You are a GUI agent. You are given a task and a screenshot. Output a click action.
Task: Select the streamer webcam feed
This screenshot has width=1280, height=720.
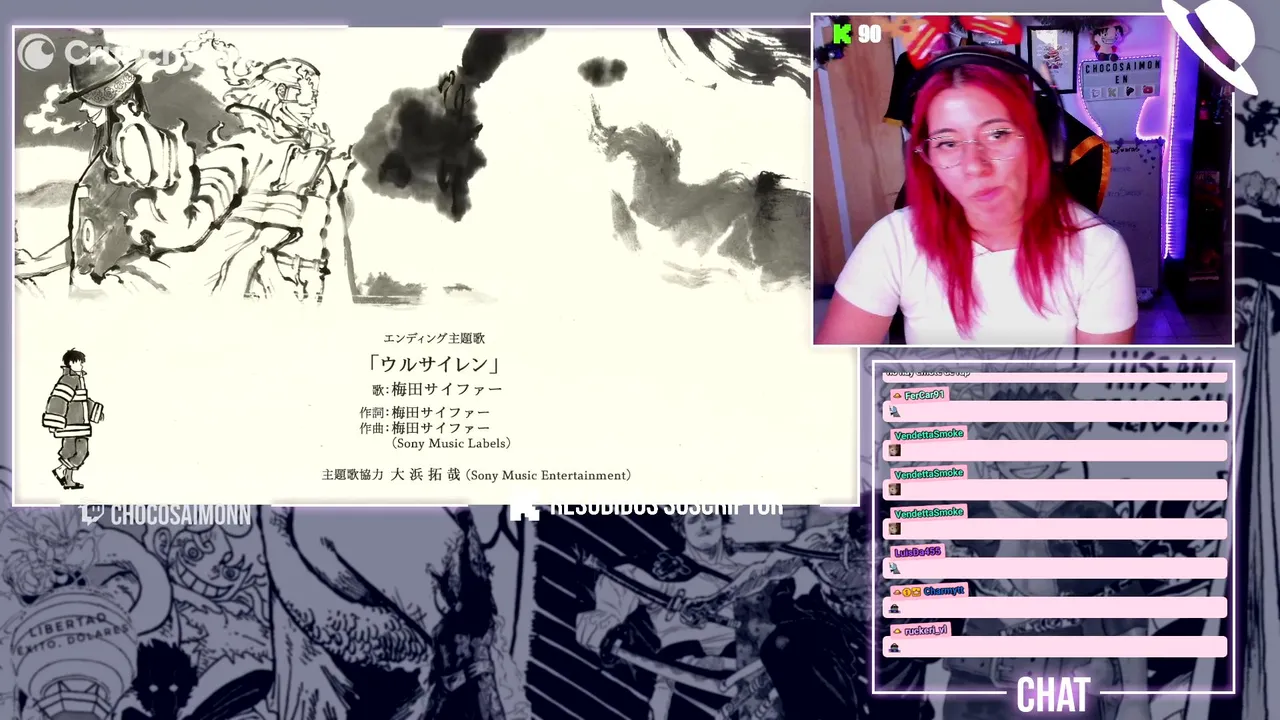1022,180
